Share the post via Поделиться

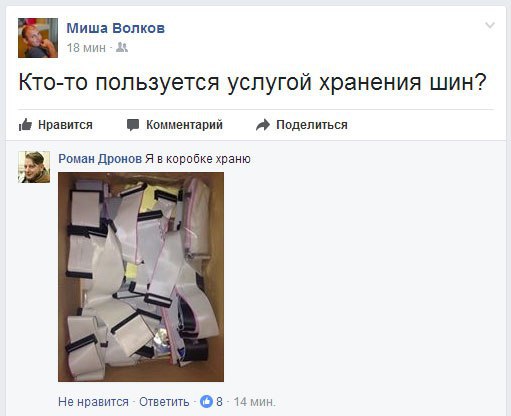(x=302, y=125)
